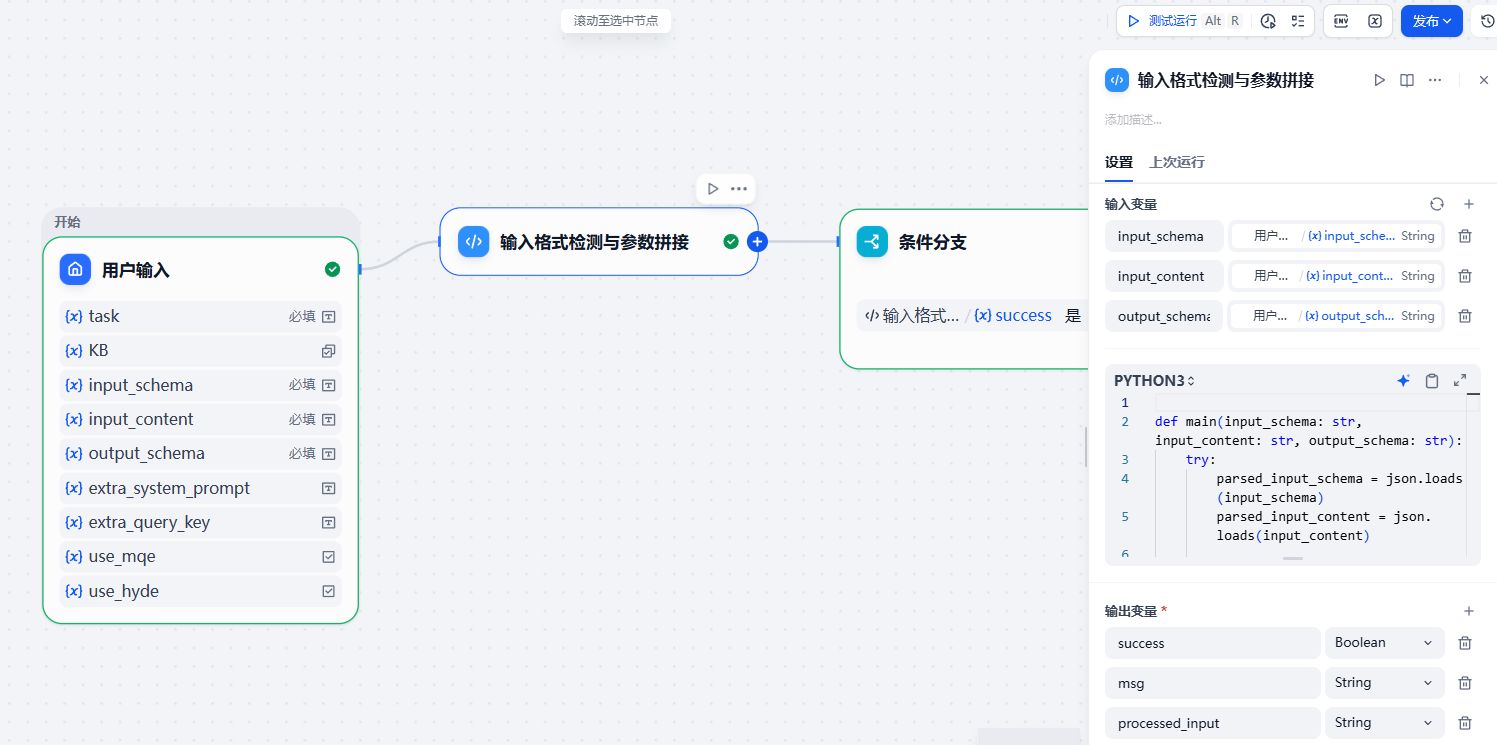
Task: Open the msg variable String type dropdown
Action: (x=1384, y=683)
